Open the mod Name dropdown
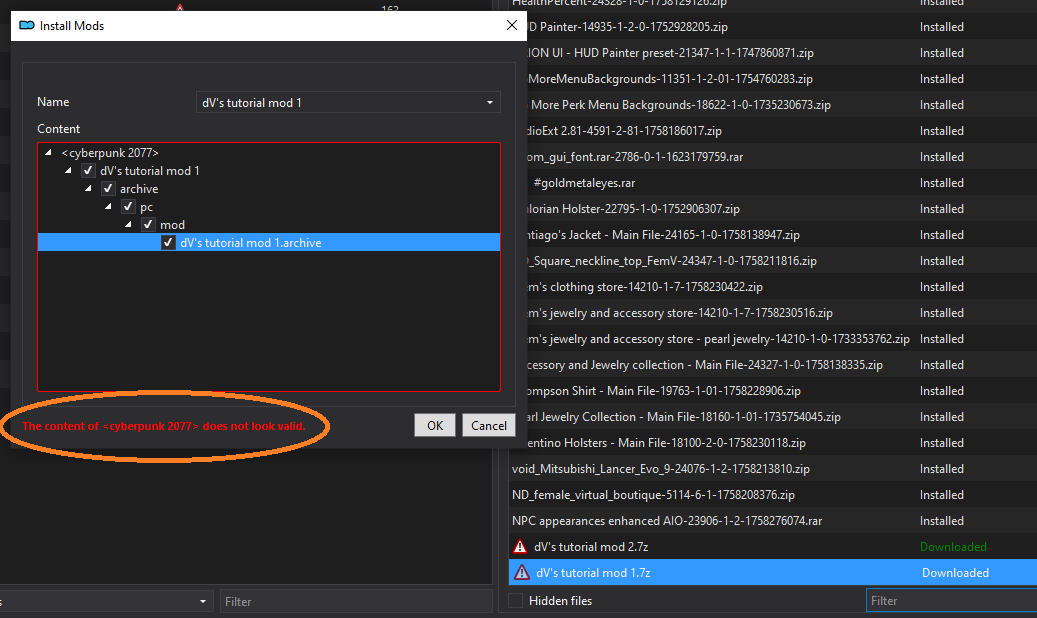1037x618 pixels. point(489,102)
